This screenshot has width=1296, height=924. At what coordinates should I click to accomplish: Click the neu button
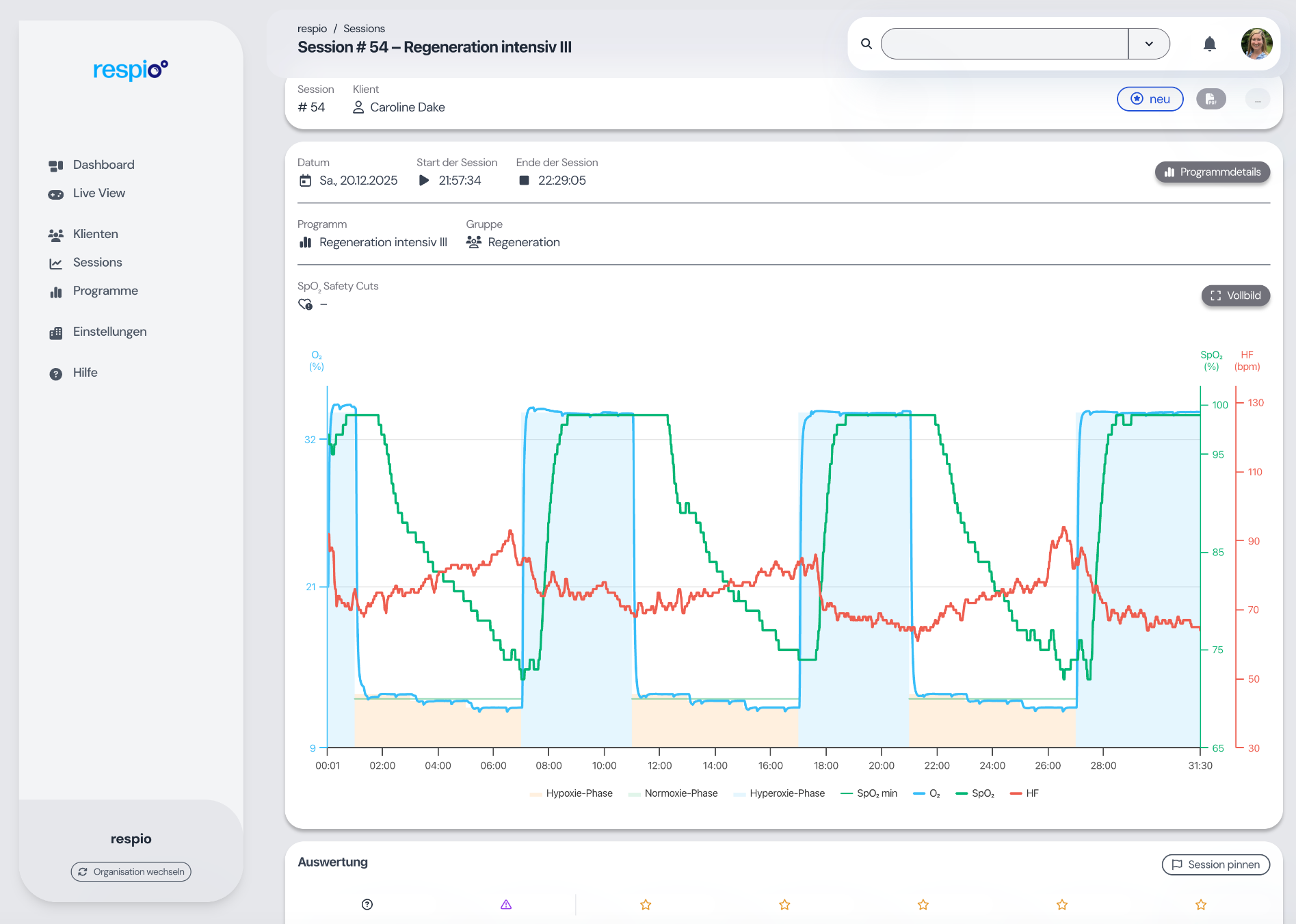coord(1150,99)
